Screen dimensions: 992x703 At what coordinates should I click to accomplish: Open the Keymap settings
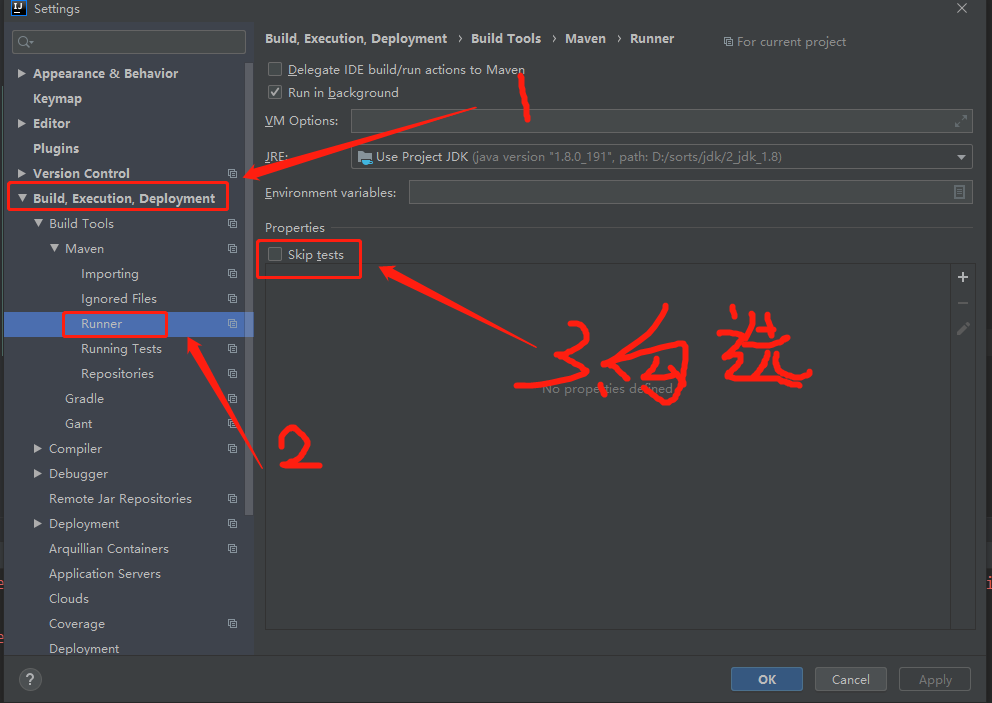(58, 99)
